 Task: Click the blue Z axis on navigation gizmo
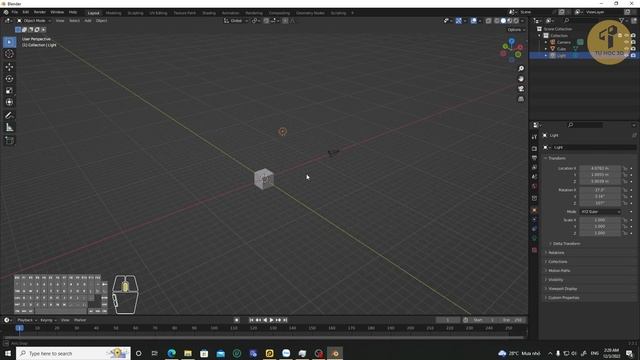(511, 41)
